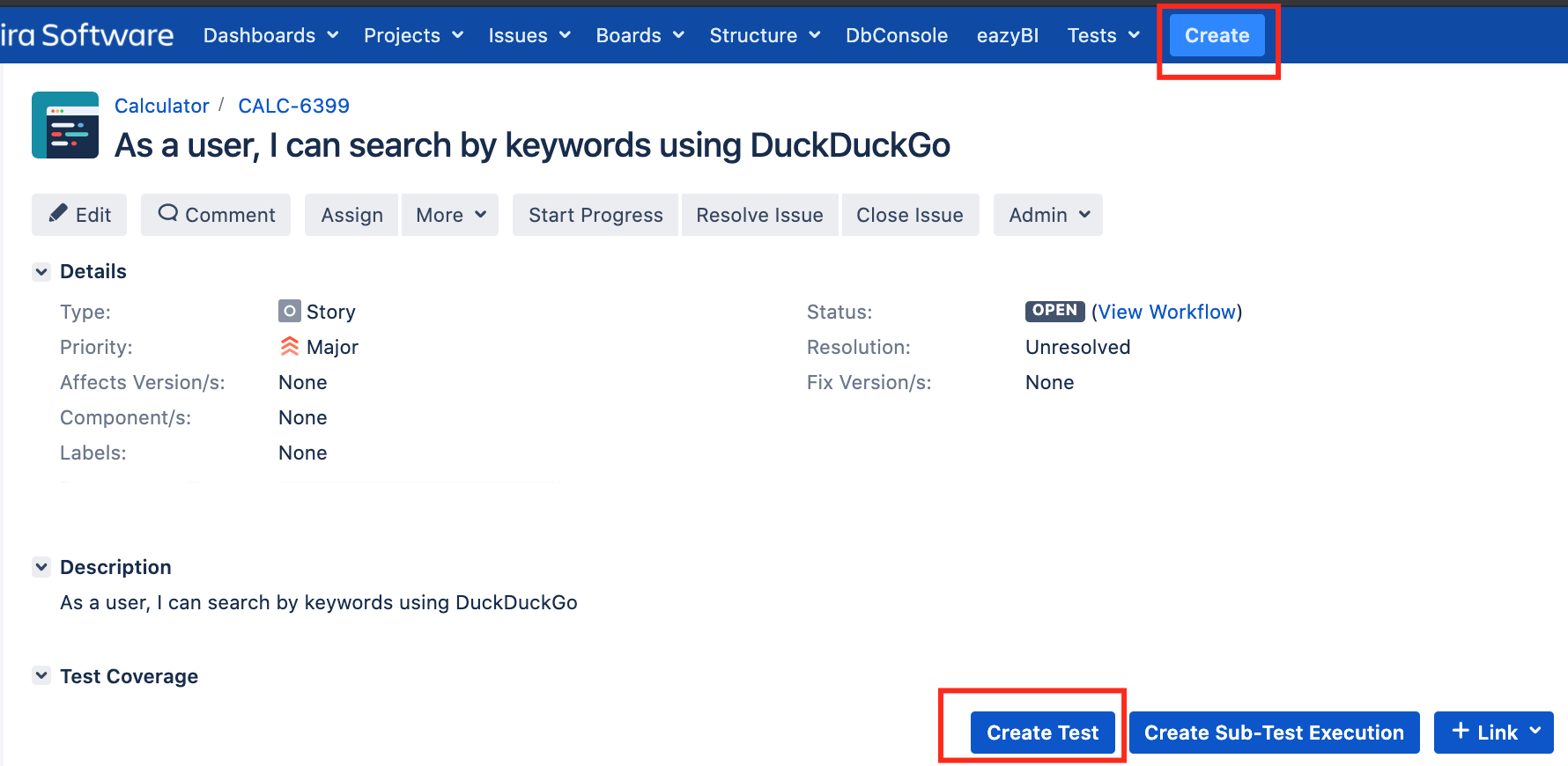
Task: Click the Major priority arrows icon
Action: [x=289, y=346]
